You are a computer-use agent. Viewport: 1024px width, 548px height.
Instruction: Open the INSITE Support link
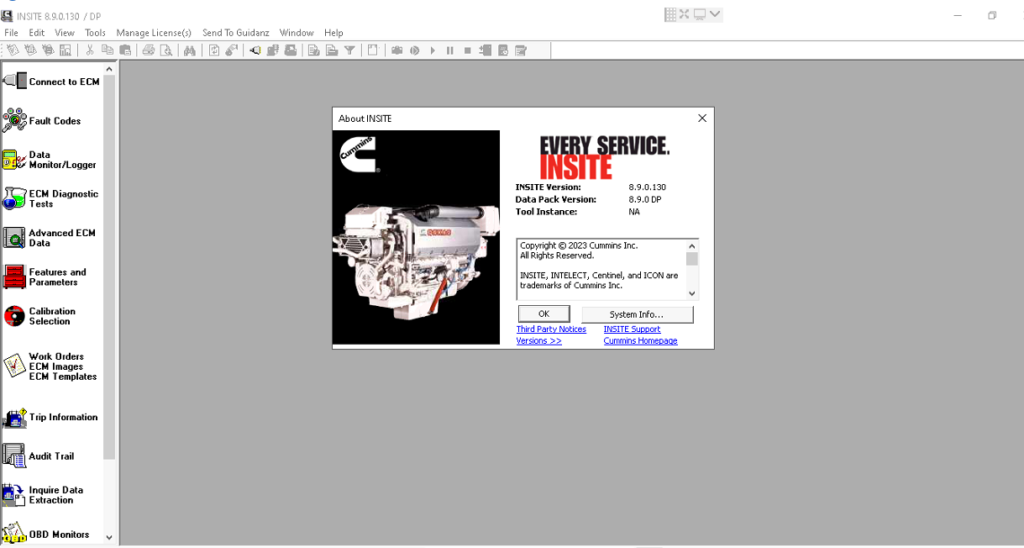[631, 329]
